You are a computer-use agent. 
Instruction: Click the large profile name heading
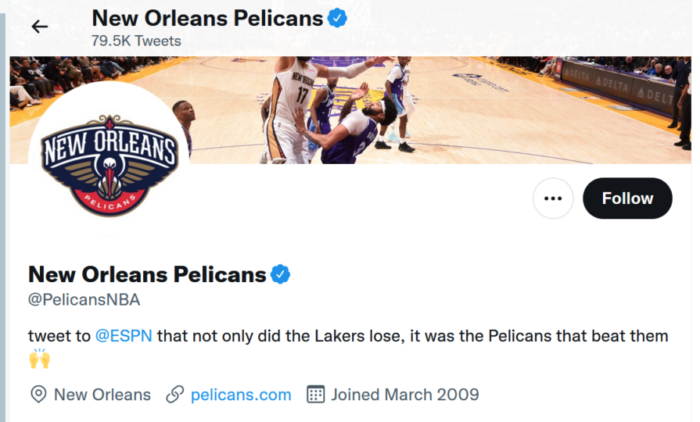tap(147, 274)
